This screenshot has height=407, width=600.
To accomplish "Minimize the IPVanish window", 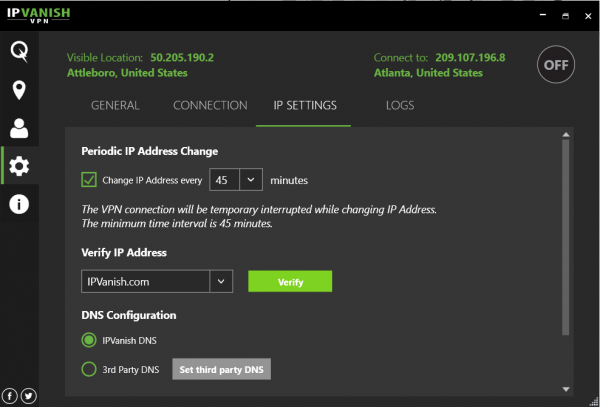I will coord(543,15).
